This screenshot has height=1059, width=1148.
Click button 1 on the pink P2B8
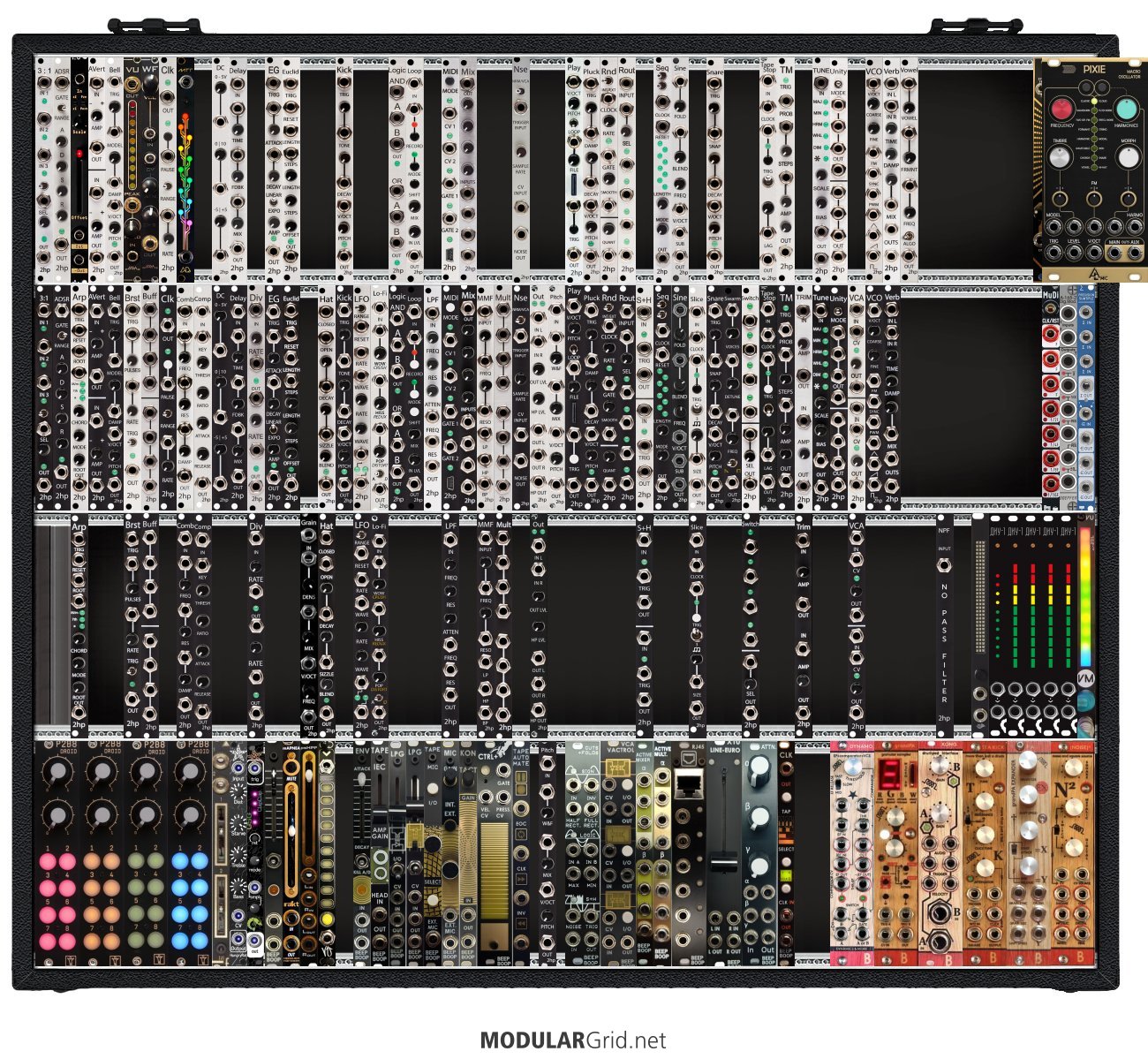pos(46,859)
